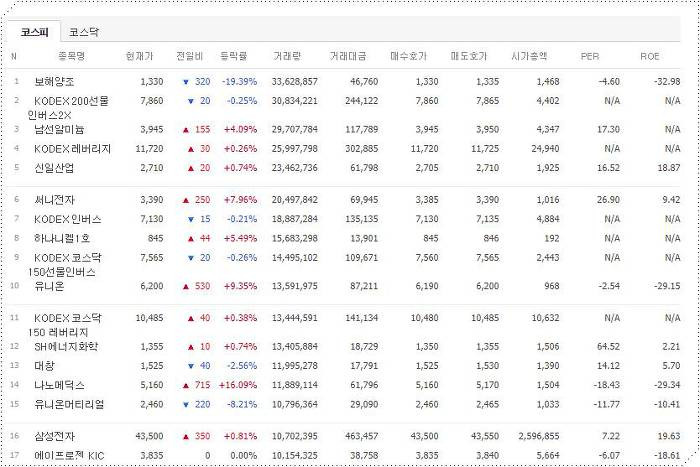Viewport: 700px width, 467px height.
Task: Click the 33,628,857 volume value
Action: [295, 82]
